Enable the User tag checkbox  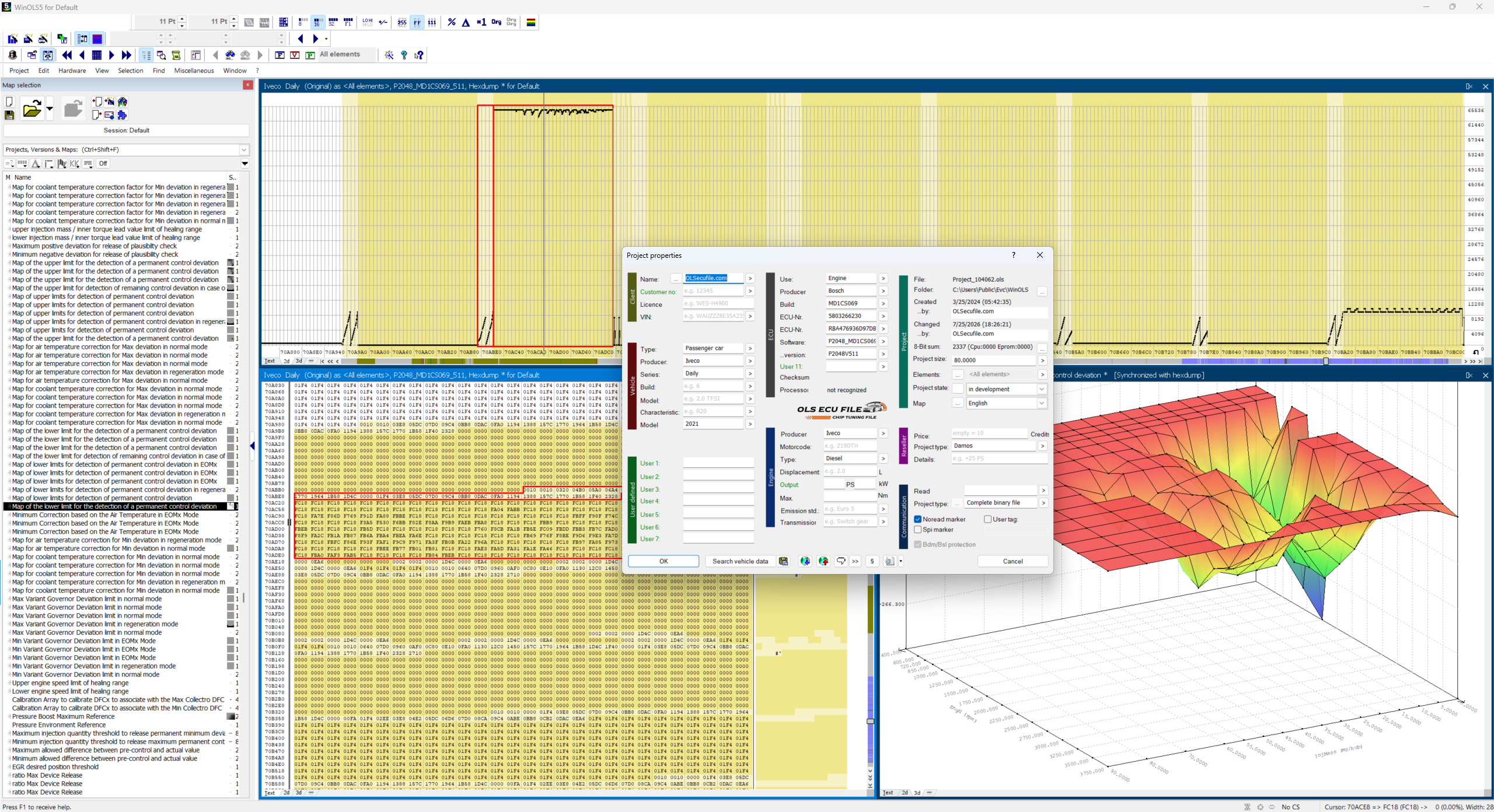[988, 519]
